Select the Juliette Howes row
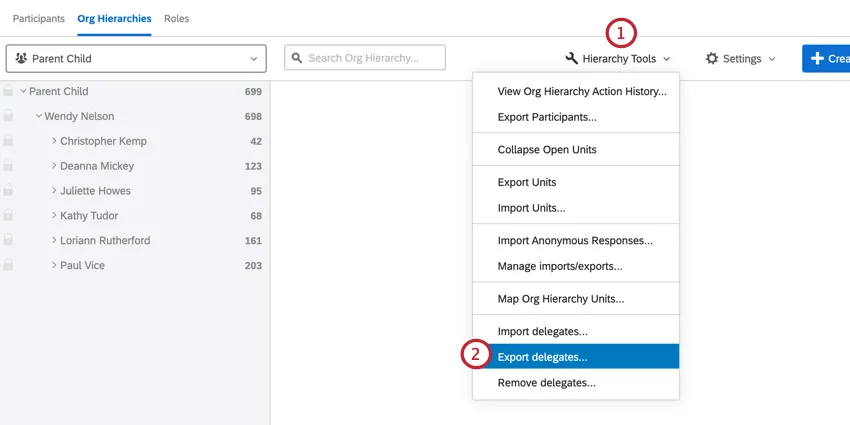This screenshot has height=425, width=850. (95, 191)
